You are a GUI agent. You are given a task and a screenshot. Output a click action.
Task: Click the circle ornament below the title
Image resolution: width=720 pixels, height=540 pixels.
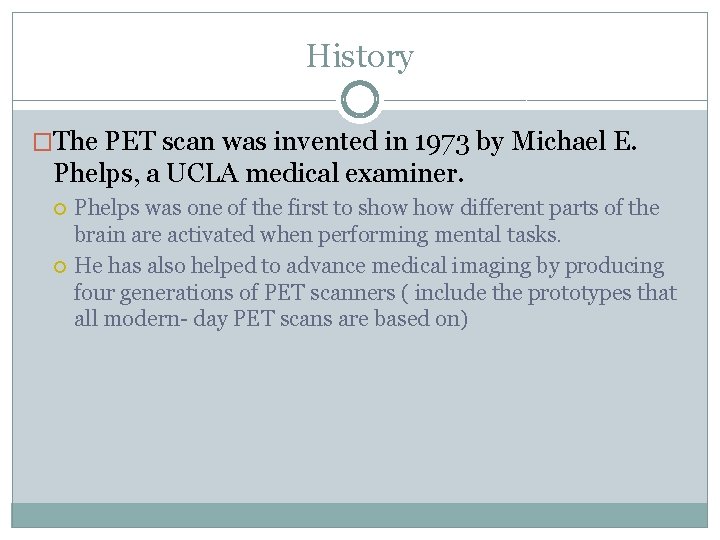360,100
